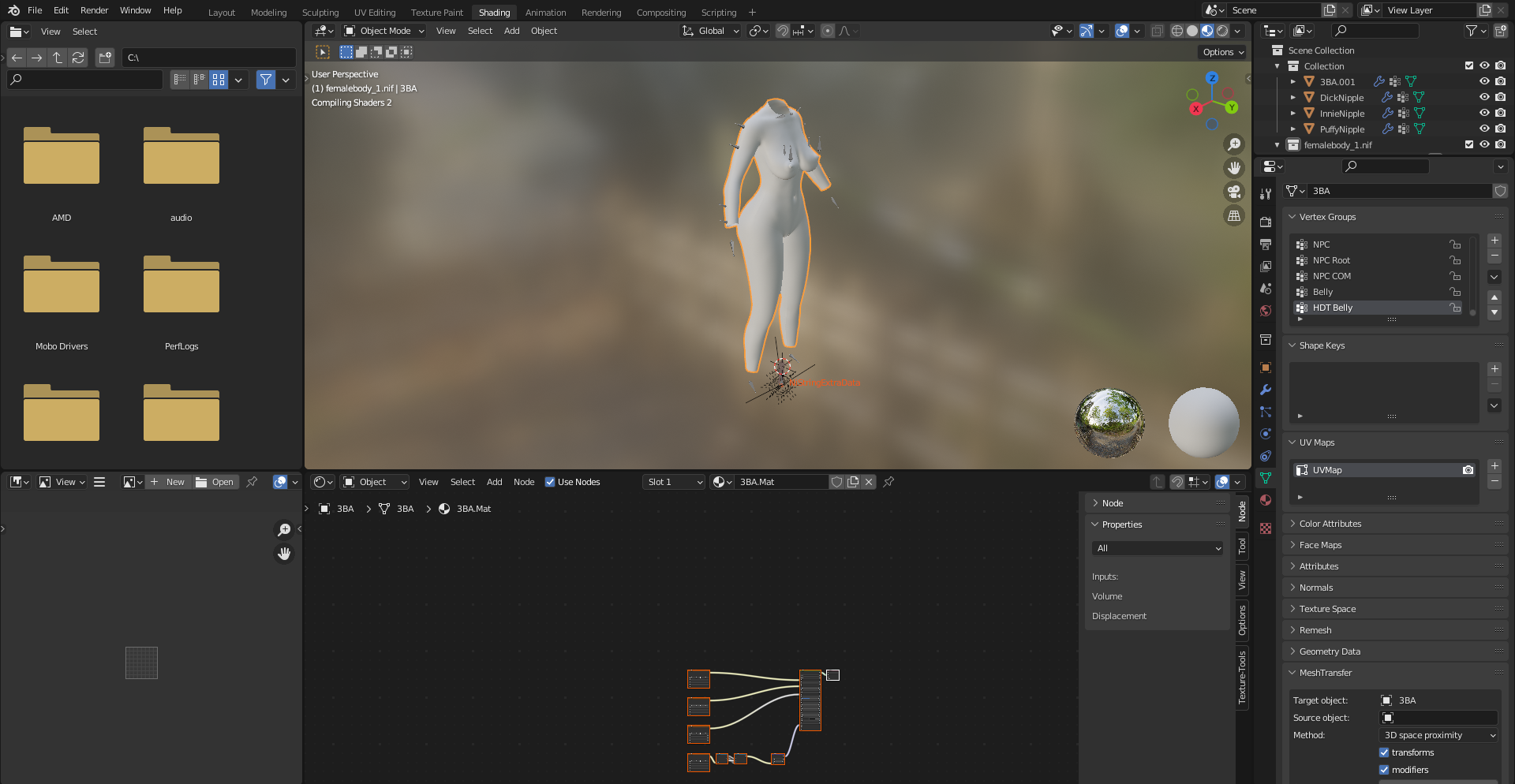The width and height of the screenshot is (1515, 784).
Task: Open the View Layer properties tab
Action: pyautogui.click(x=1266, y=267)
